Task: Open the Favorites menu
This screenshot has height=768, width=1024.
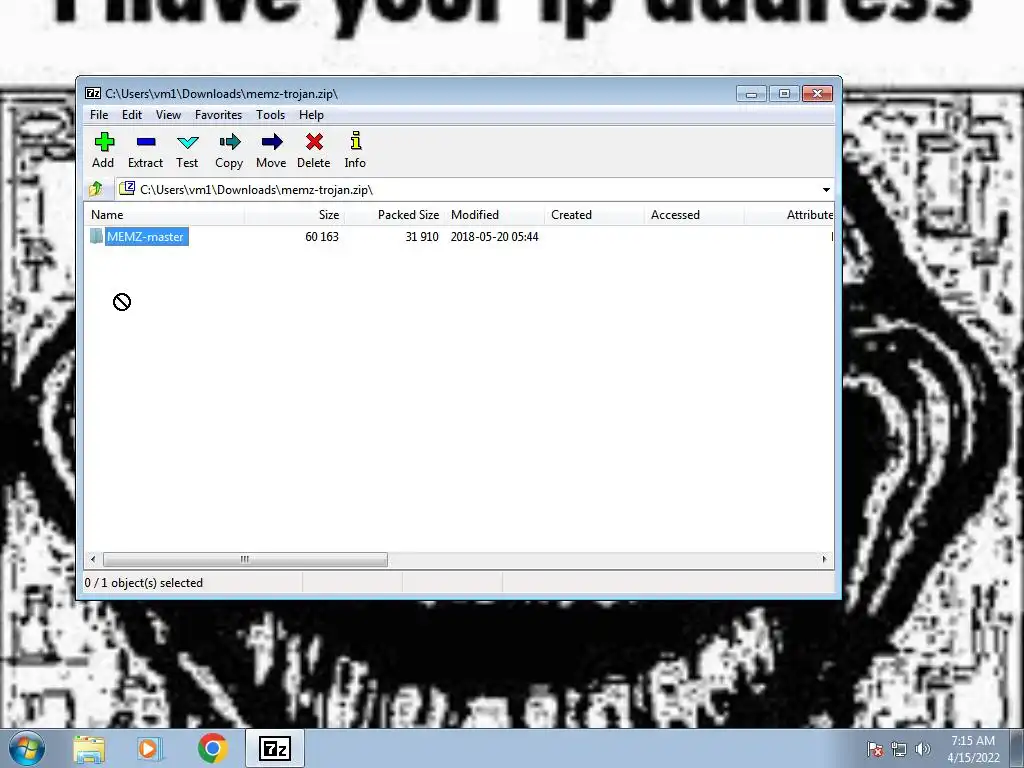Action: [218, 115]
